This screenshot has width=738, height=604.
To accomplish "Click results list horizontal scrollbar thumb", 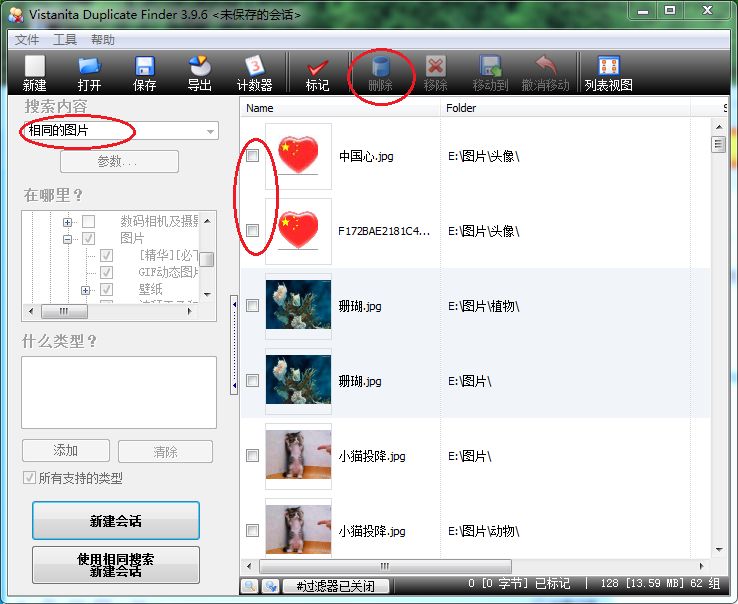I will [x=385, y=566].
